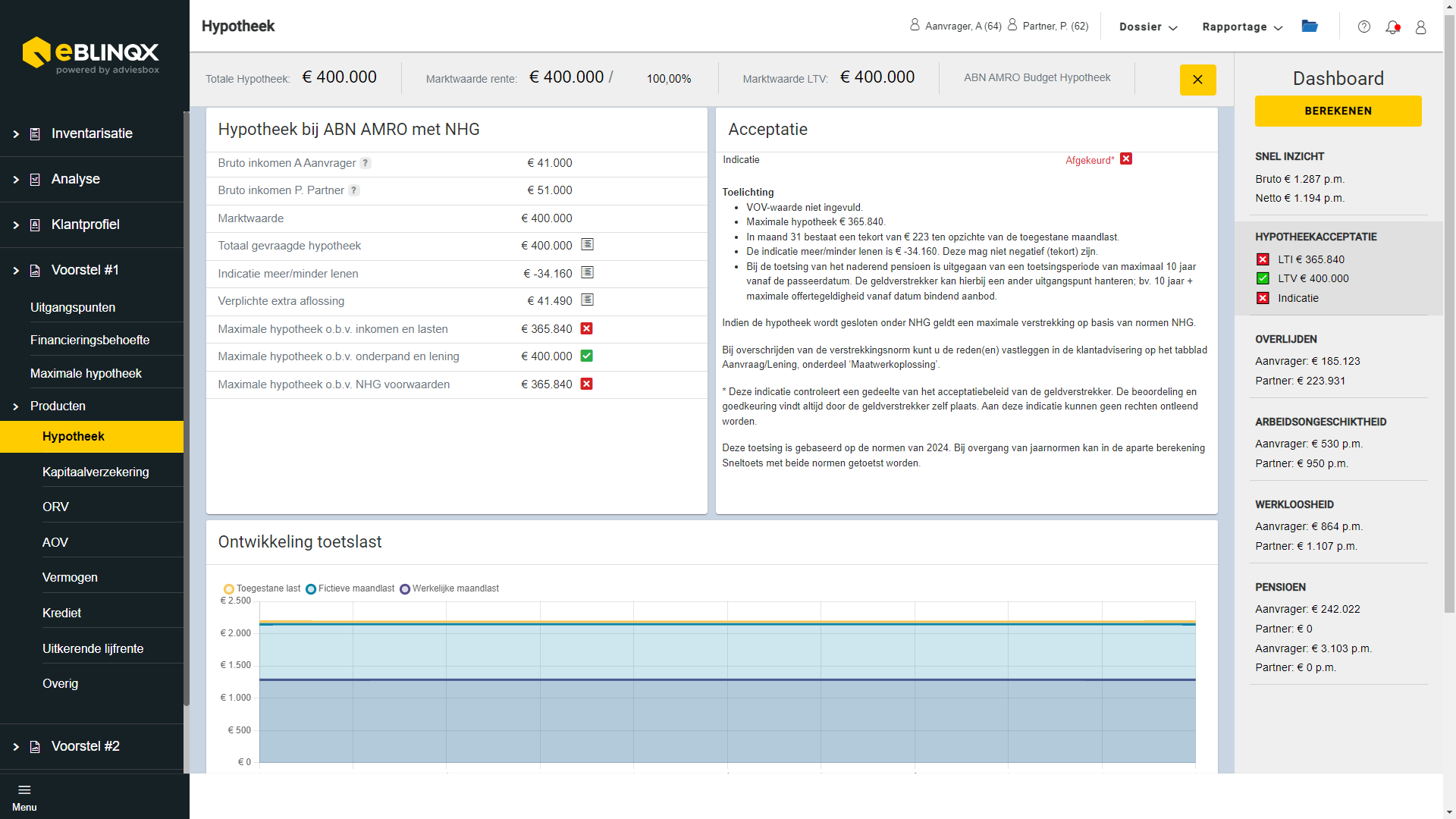The width and height of the screenshot is (1456, 819).
Task: Open the help question mark icon
Action: click(x=1364, y=27)
